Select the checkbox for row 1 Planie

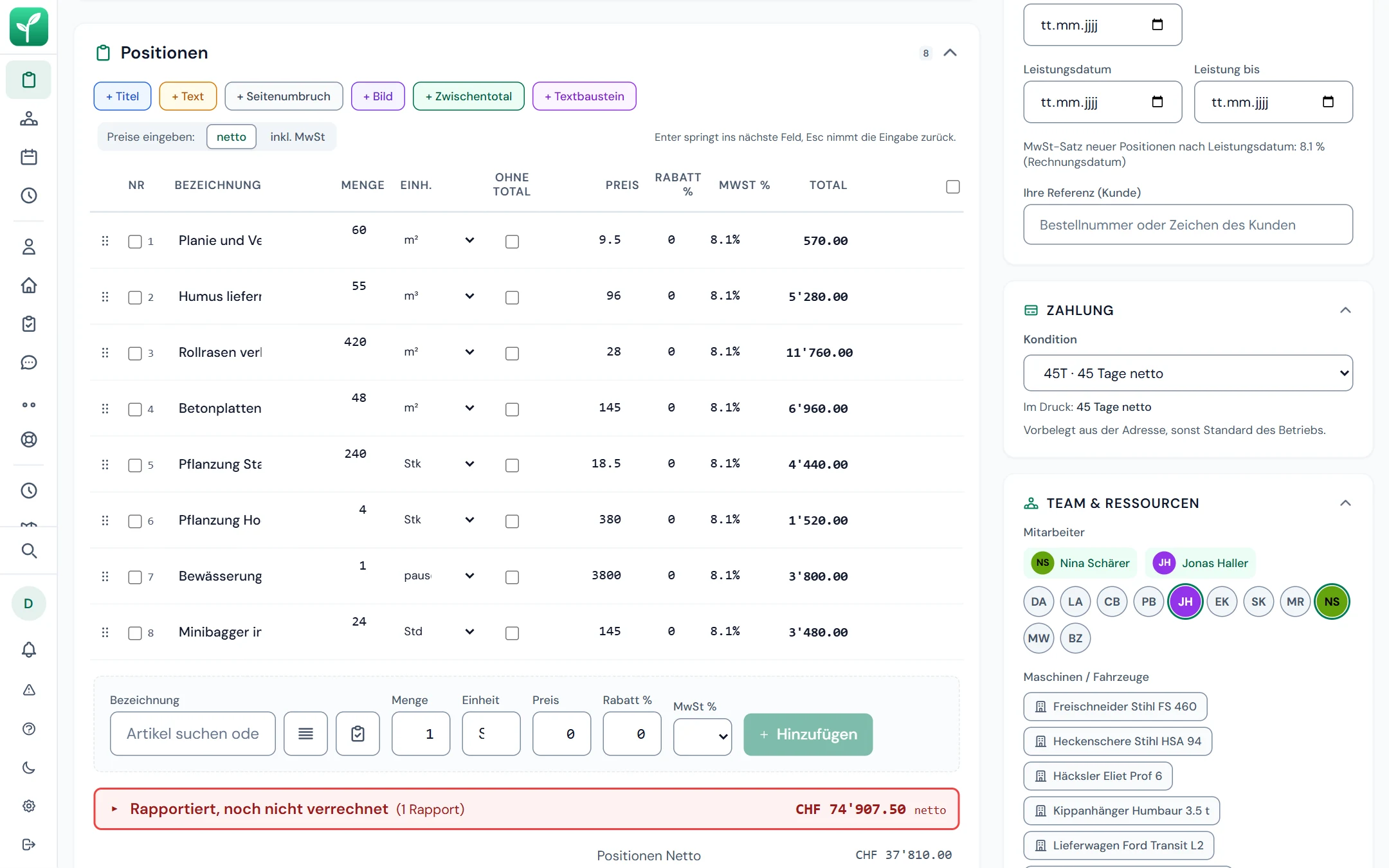[x=135, y=241]
